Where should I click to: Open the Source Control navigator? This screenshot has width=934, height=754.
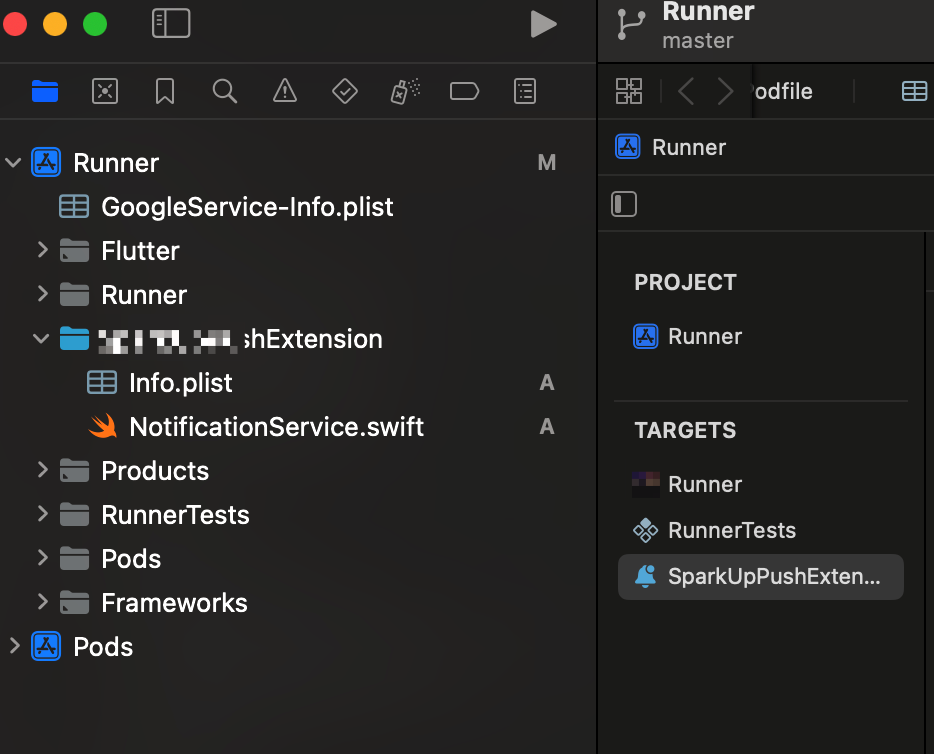[105, 92]
